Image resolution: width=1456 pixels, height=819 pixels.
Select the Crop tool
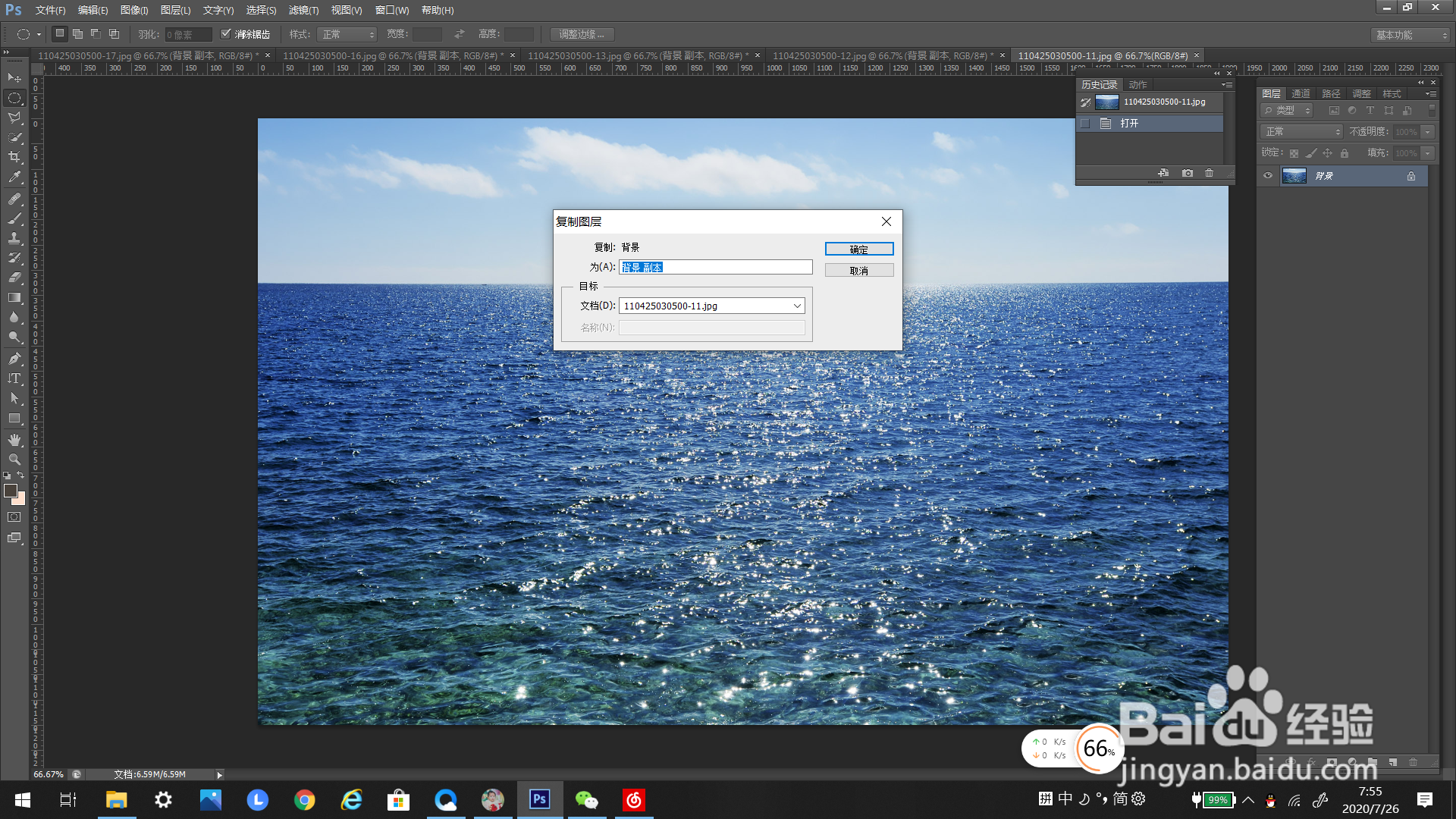(x=14, y=157)
